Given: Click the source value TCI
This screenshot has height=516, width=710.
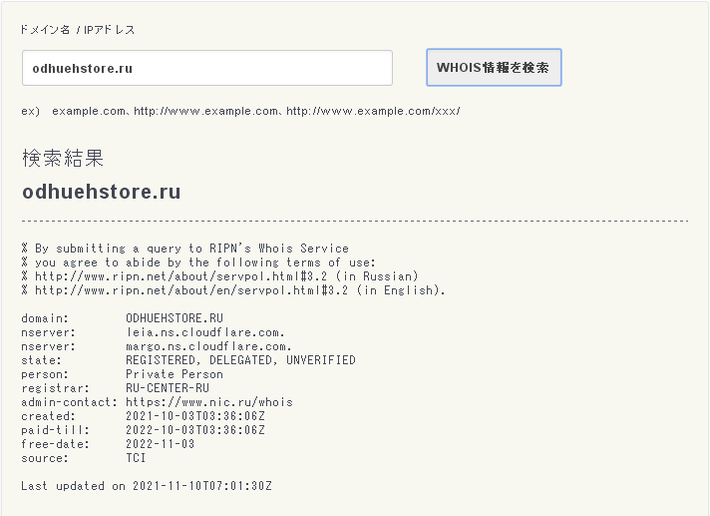Looking at the screenshot, I should (136, 458).
